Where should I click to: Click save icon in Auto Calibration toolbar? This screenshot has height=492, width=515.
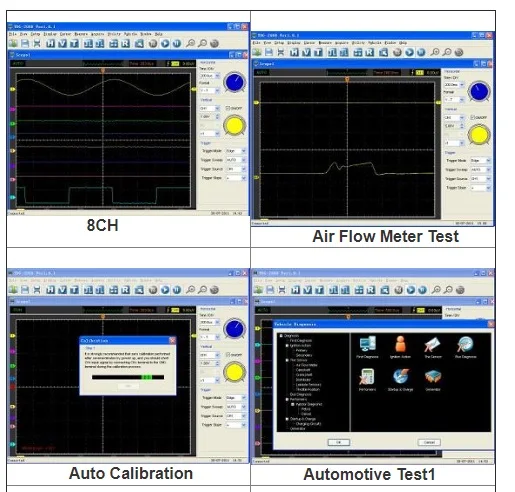pyautogui.click(x=25, y=290)
